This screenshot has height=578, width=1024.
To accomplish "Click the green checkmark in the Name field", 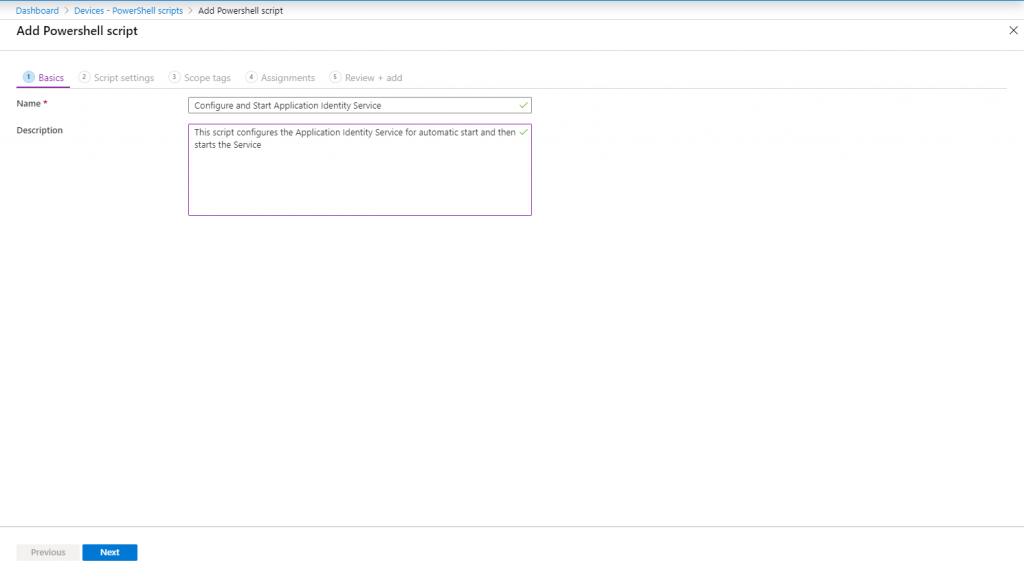I will [523, 105].
